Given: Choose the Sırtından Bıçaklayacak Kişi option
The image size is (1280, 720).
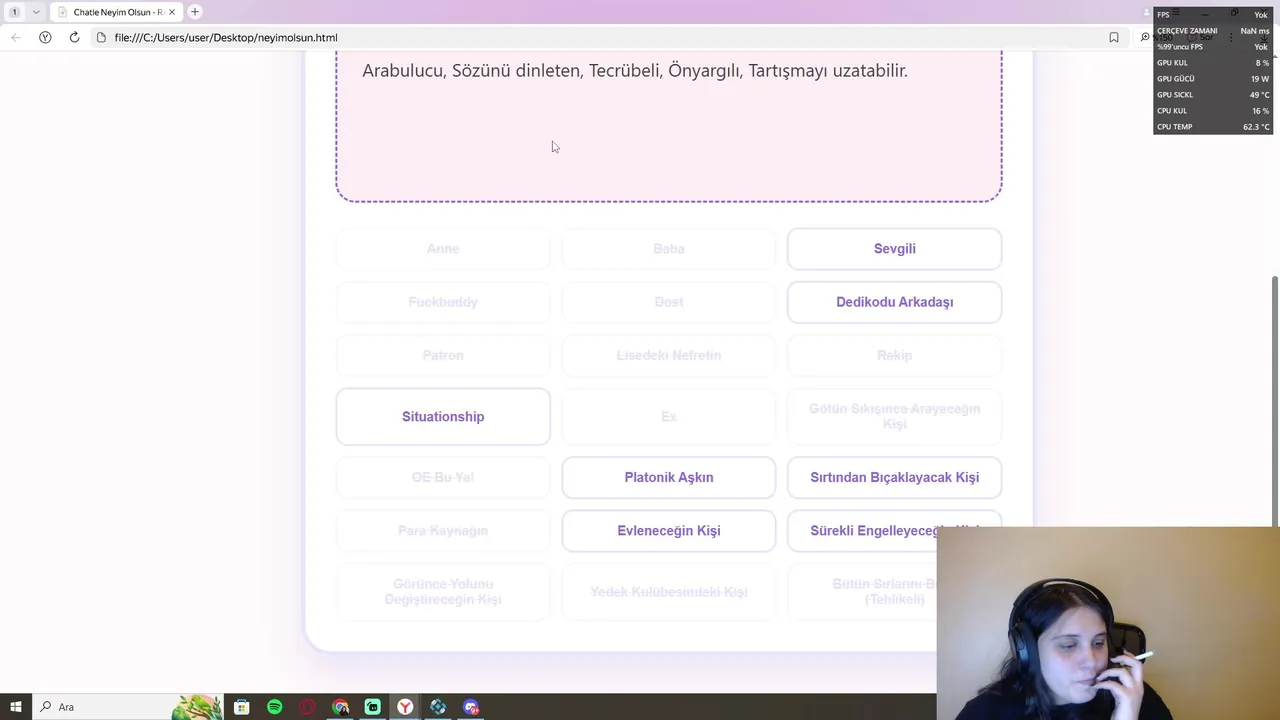Looking at the screenshot, I should pos(894,477).
